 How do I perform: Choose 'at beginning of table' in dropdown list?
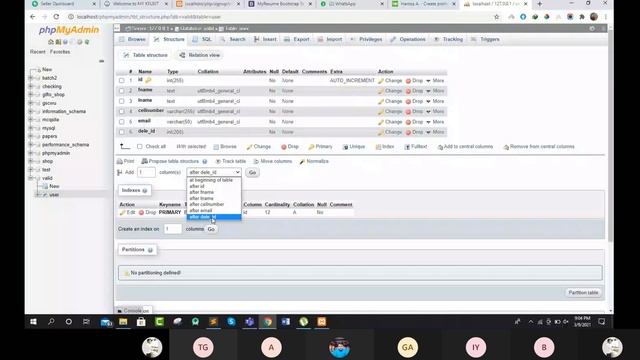(x=214, y=180)
